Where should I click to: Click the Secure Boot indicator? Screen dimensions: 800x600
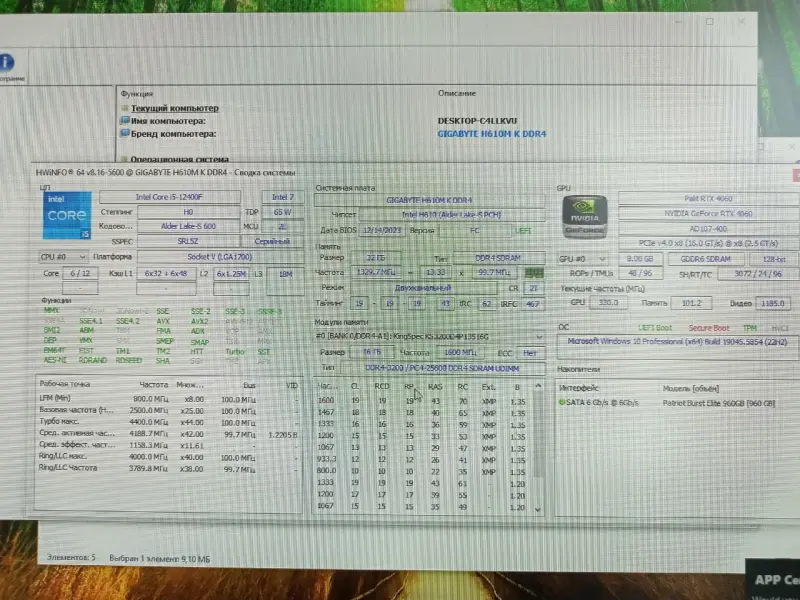click(x=709, y=328)
